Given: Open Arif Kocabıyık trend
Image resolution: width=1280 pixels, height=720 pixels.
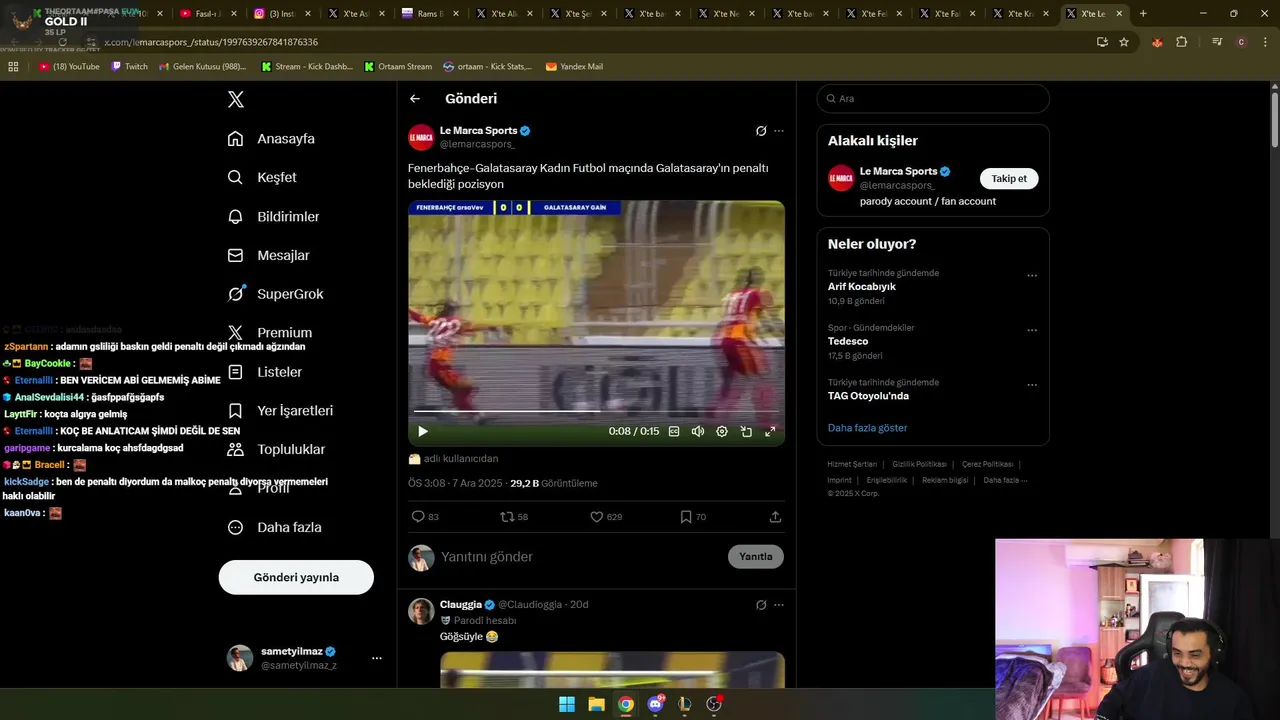Looking at the screenshot, I should coord(862,287).
